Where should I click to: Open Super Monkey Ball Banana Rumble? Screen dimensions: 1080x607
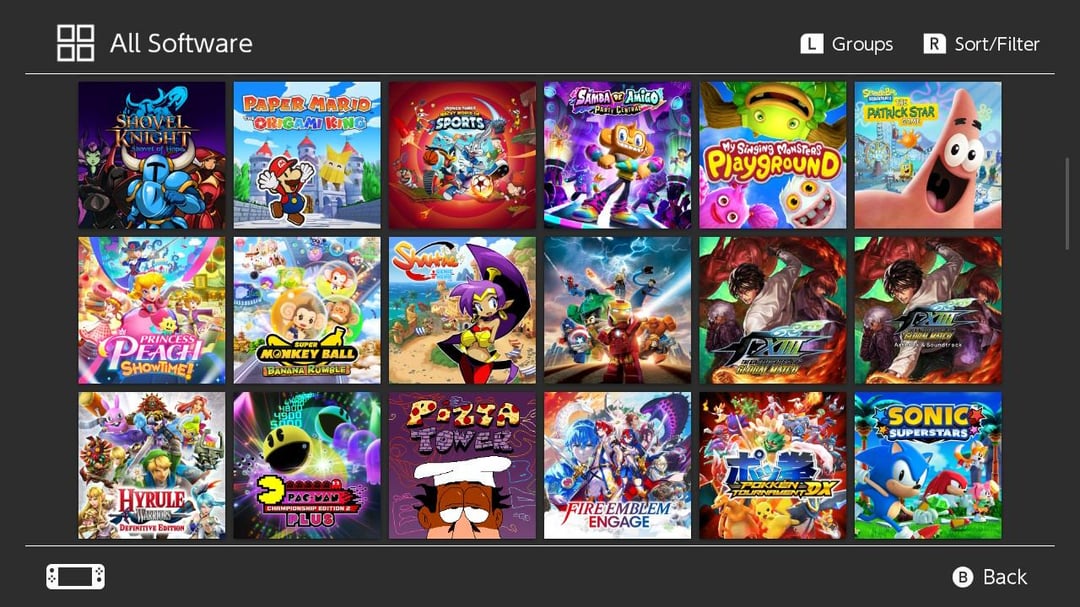pos(307,311)
